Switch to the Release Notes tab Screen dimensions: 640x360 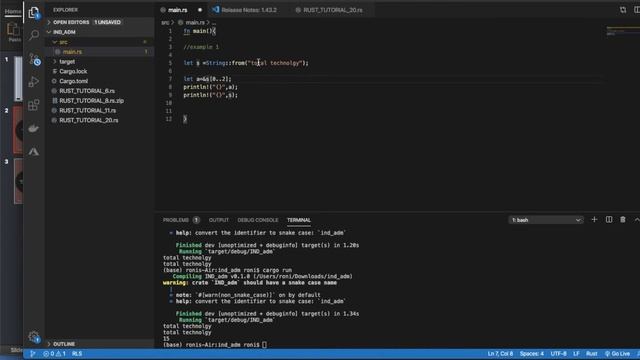click(x=249, y=10)
